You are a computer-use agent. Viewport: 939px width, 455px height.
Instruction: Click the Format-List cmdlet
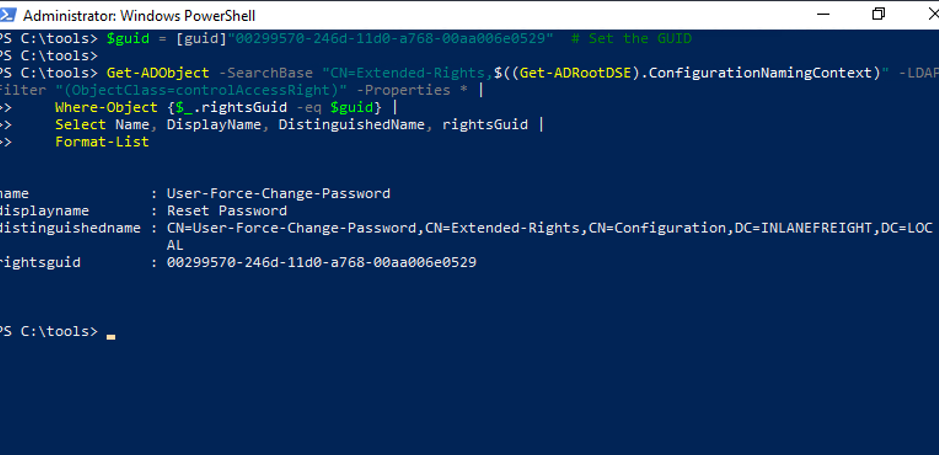coord(102,142)
